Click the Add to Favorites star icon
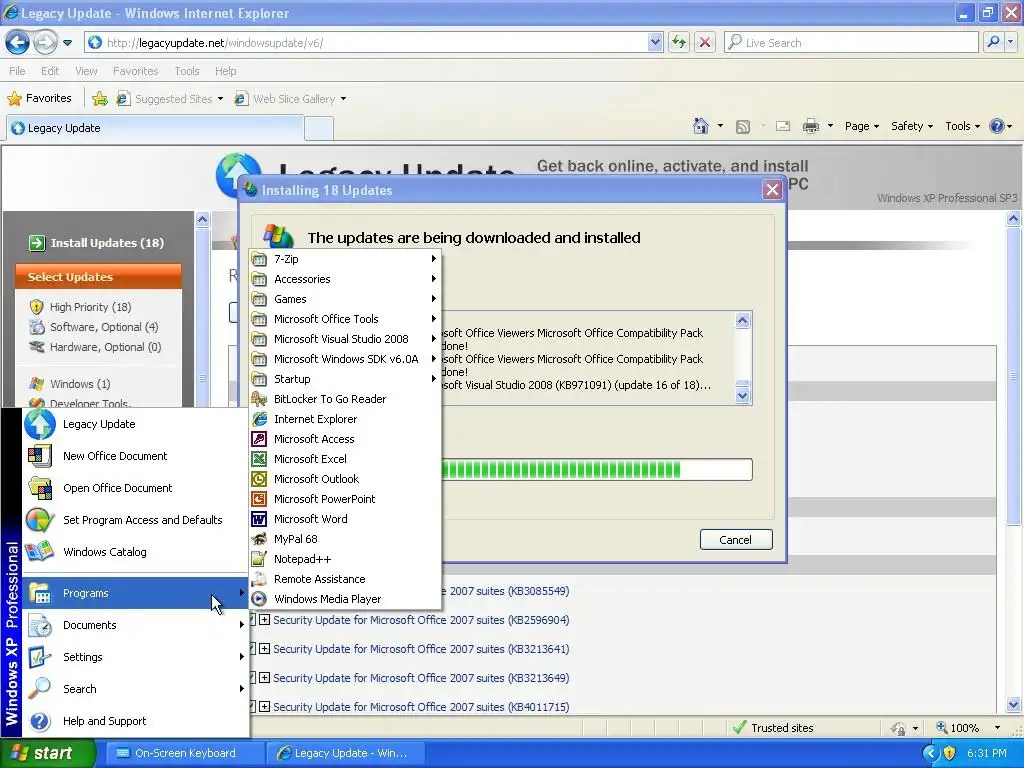Viewport: 1024px width, 768px height. point(100,99)
